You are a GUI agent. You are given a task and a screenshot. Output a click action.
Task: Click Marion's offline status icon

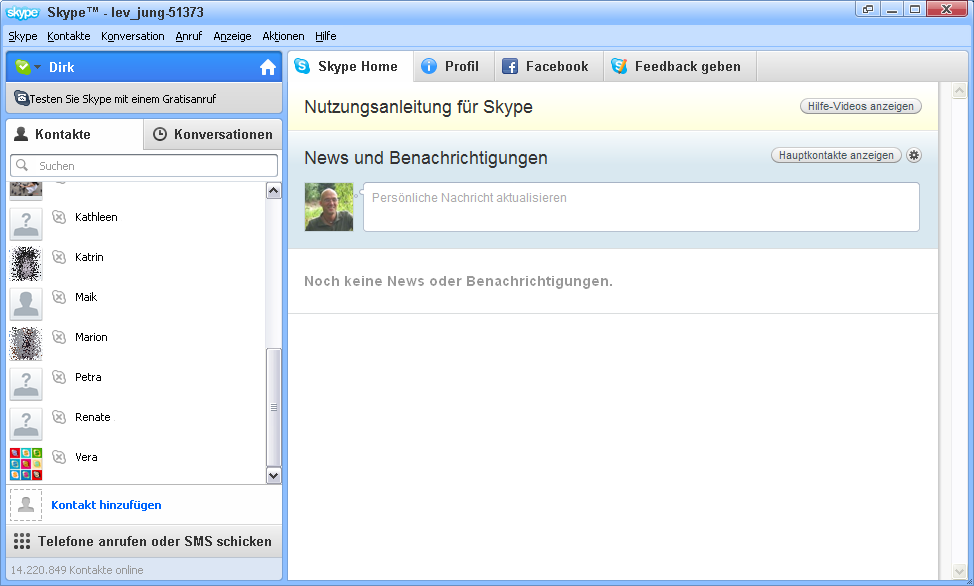point(59,337)
